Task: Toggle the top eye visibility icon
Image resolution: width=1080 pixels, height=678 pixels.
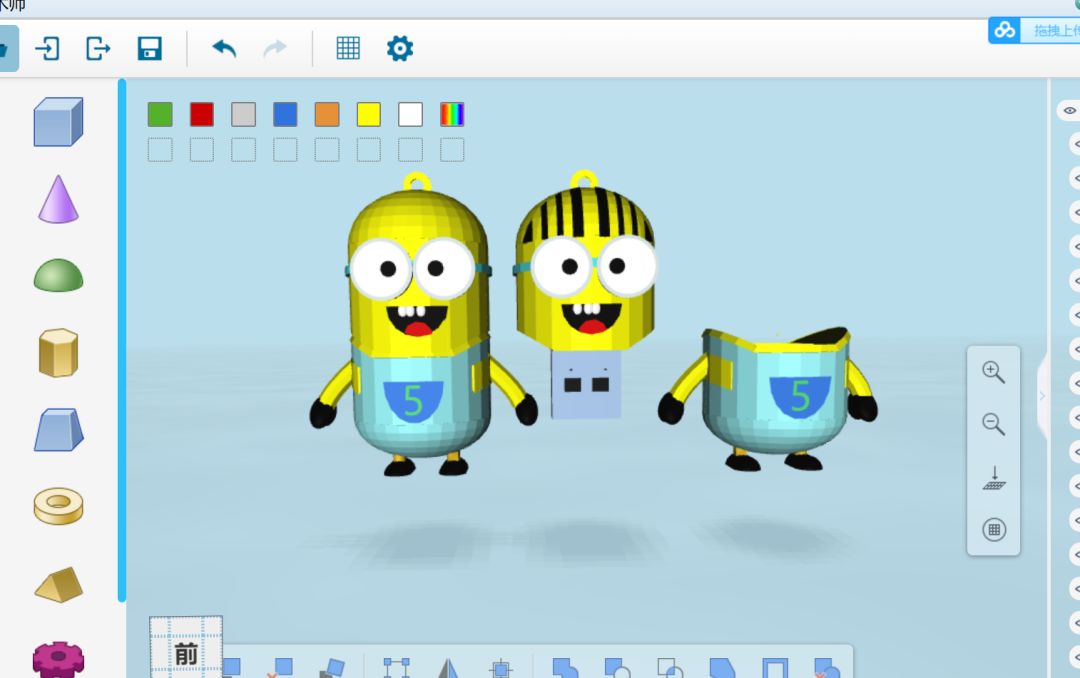Action: click(x=1069, y=110)
